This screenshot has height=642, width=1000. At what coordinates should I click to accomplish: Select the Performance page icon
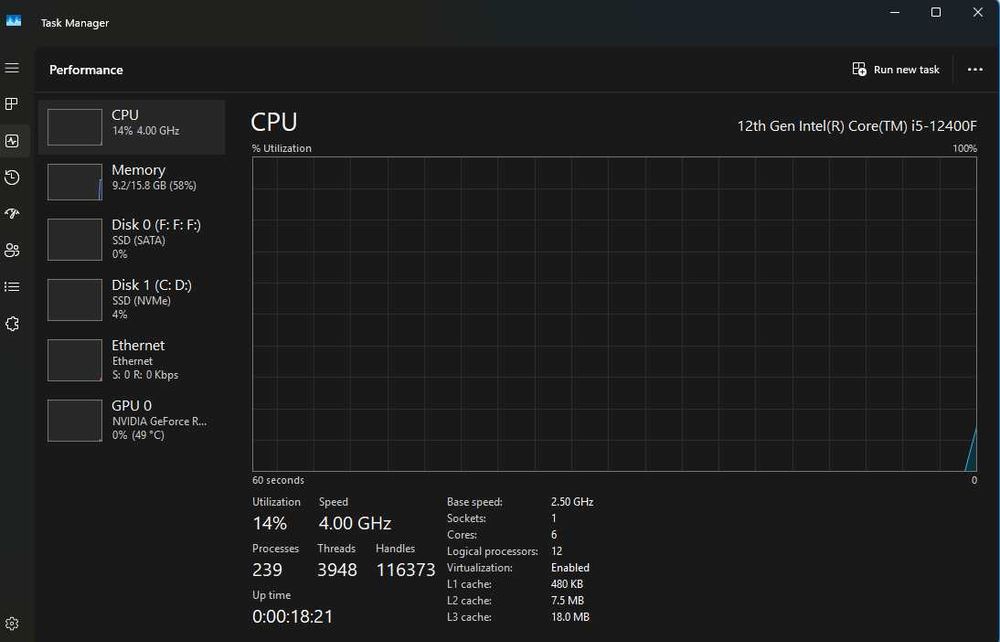point(12,141)
